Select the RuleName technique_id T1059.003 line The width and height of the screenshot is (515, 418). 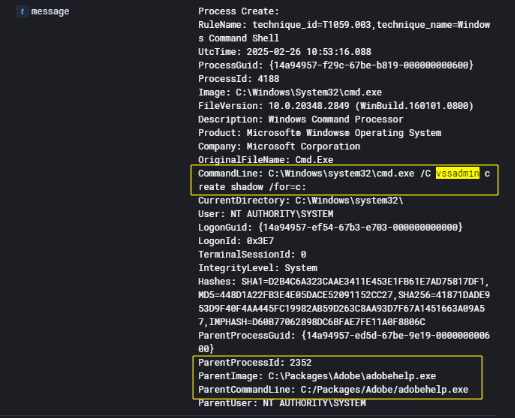[x=344, y=31]
